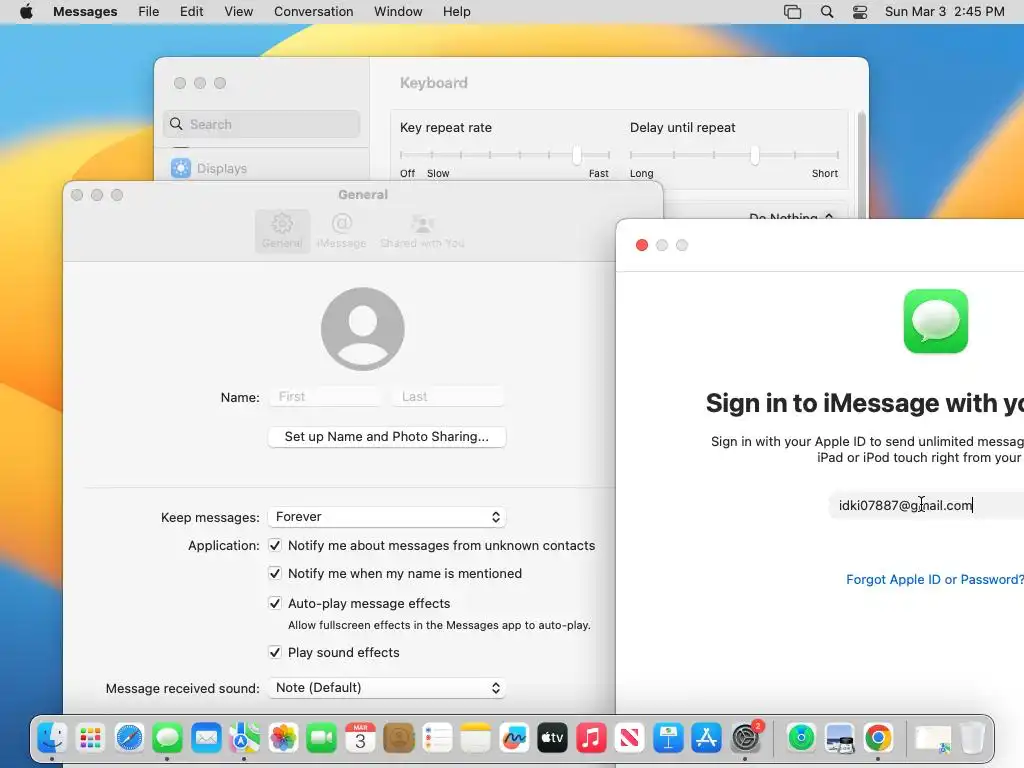Viewport: 1024px width, 768px height.
Task: Open Freeform from the dock
Action: pos(514,738)
